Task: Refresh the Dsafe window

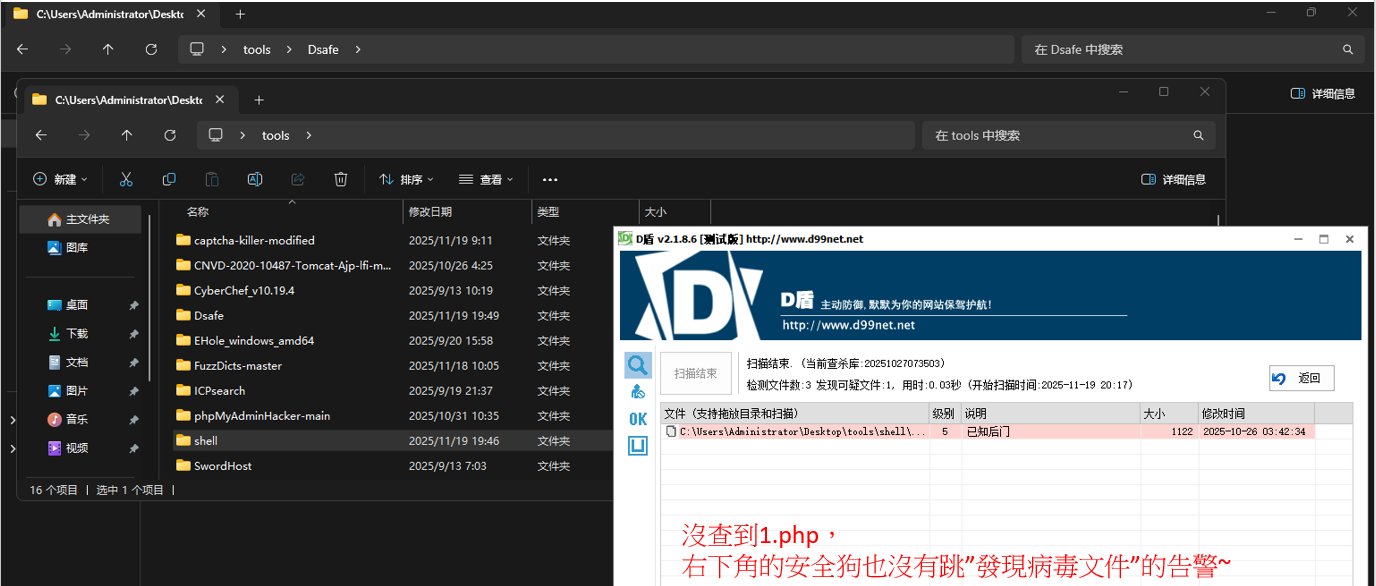Action: [151, 49]
